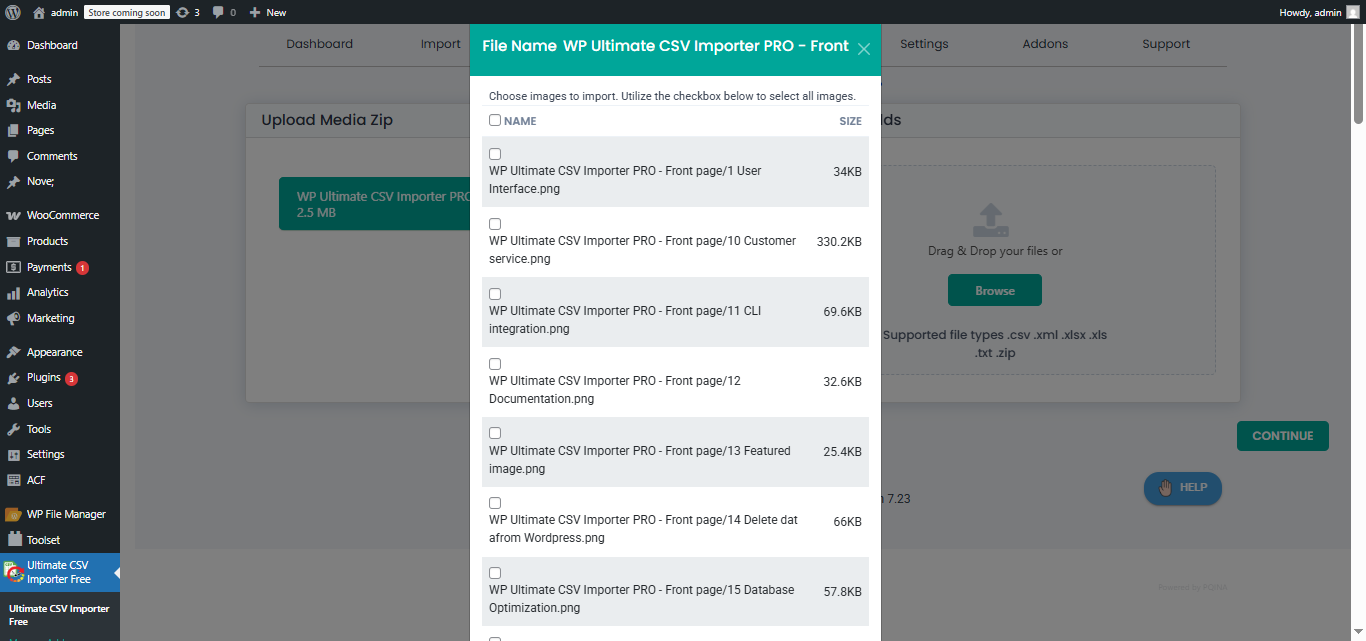
Task: Click the WooCommerce icon in sidebar
Action: click(x=13, y=215)
